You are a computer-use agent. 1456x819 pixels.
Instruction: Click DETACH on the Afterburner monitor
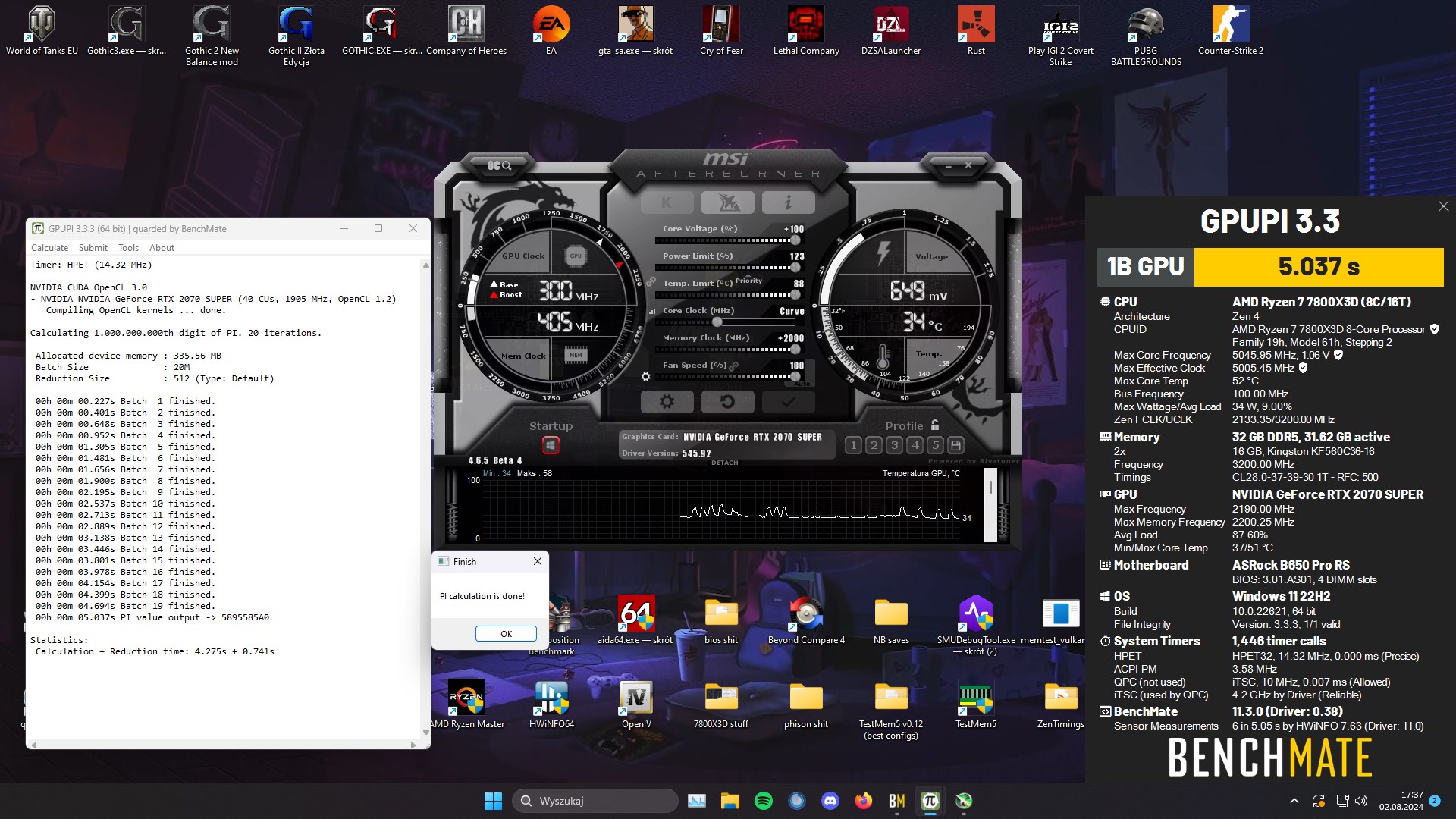coord(724,463)
